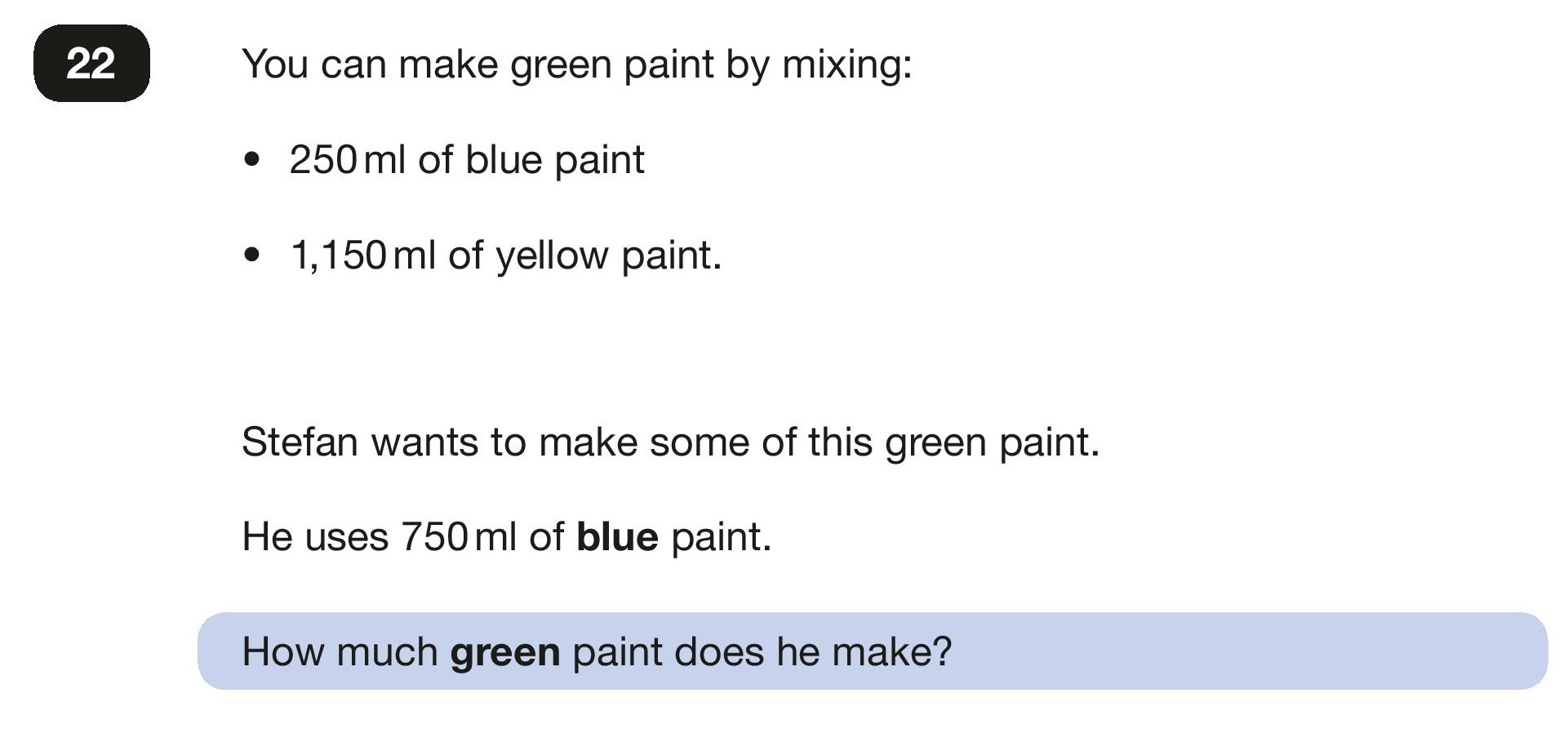This screenshot has height=729, width=1568.
Task: Click the 'He uses' sentence start
Action: tap(315, 537)
